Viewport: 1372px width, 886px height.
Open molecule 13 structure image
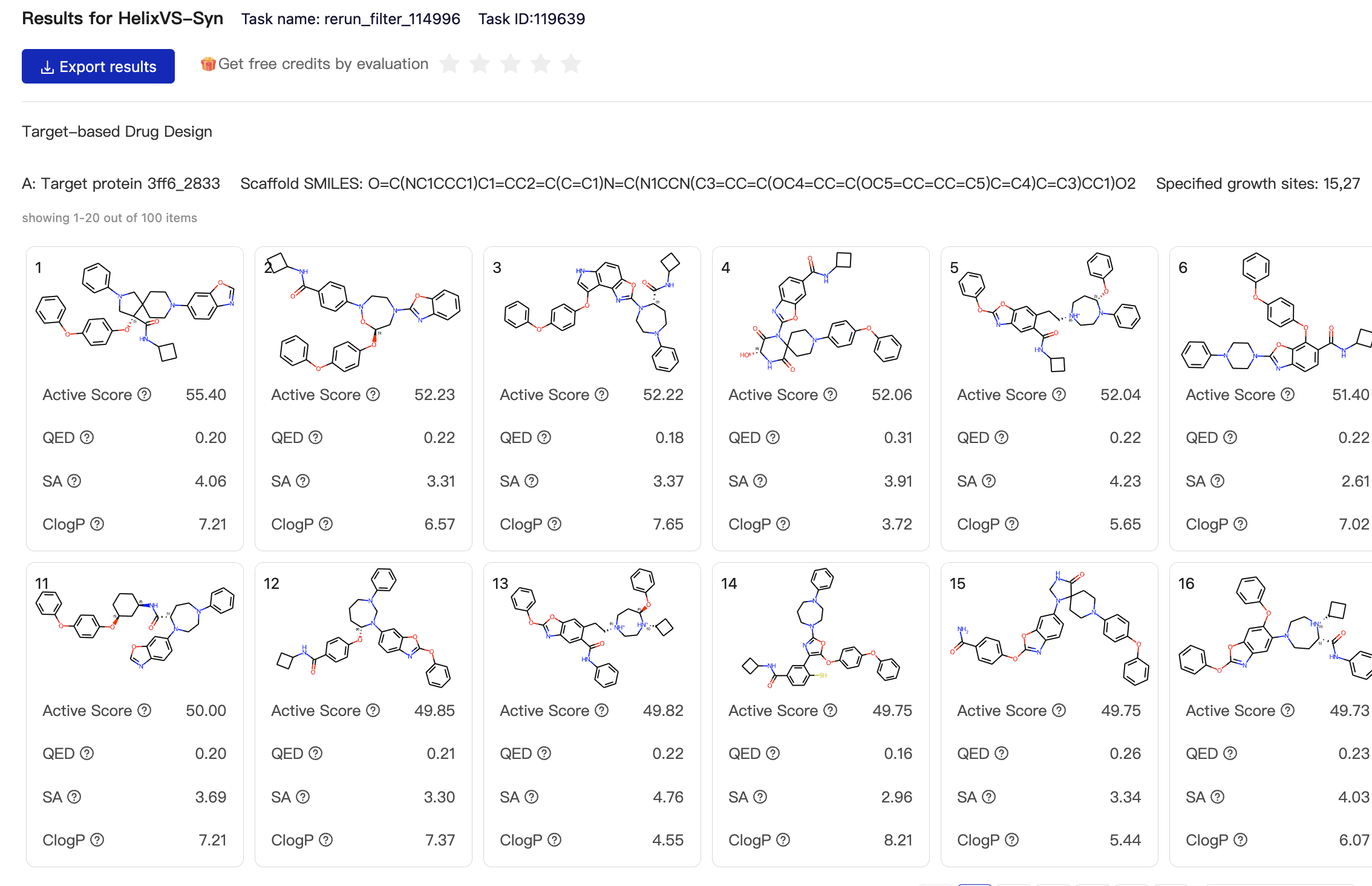click(592, 628)
